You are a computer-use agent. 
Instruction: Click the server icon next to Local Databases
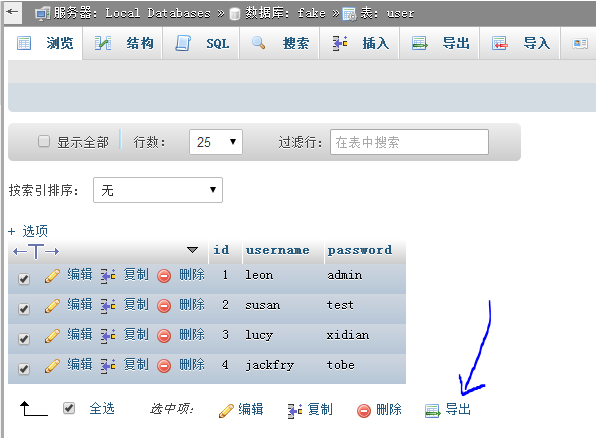tap(42, 14)
